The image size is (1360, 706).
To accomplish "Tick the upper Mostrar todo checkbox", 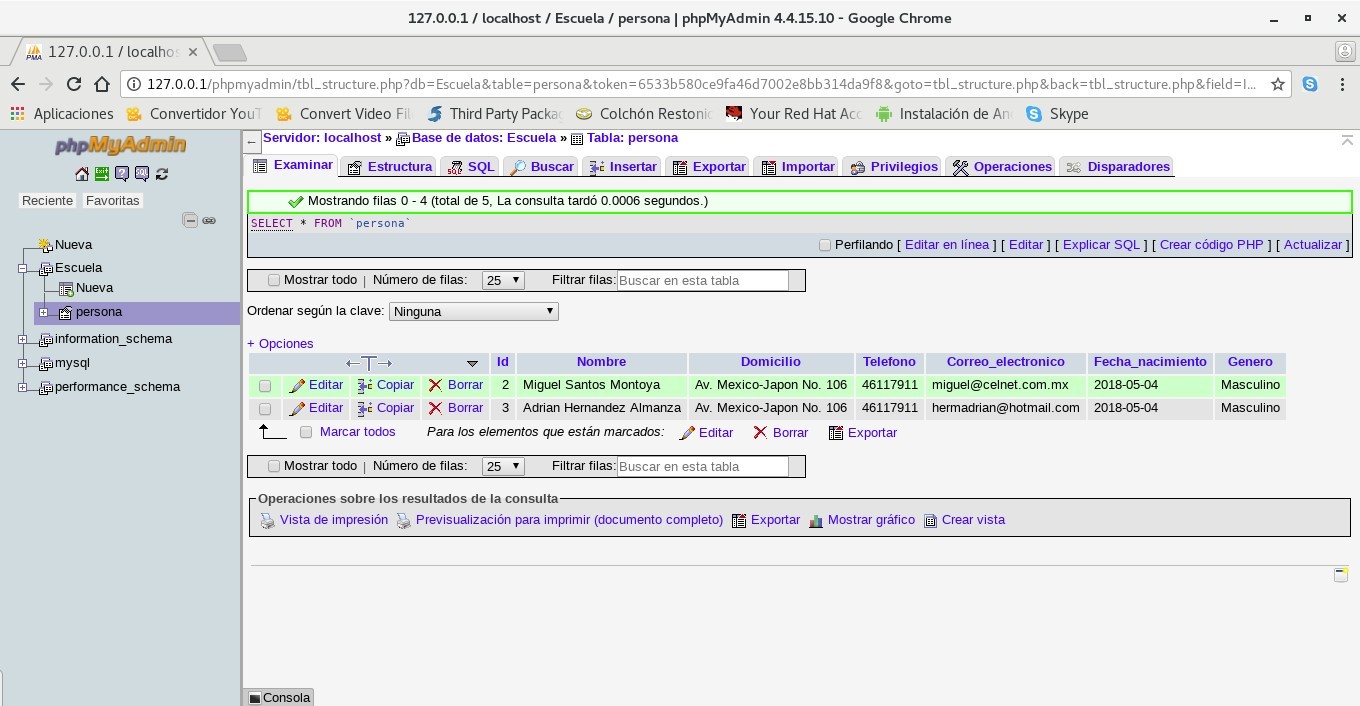I will (274, 281).
